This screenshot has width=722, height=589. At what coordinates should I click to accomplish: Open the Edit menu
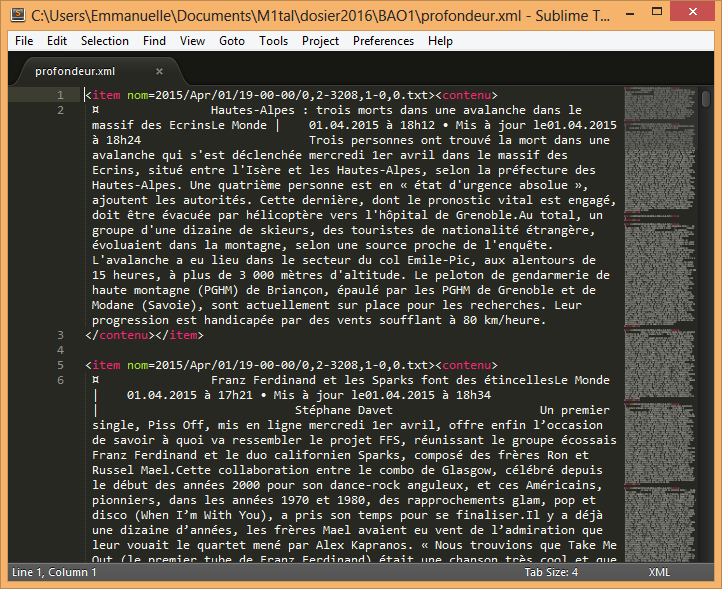[57, 41]
